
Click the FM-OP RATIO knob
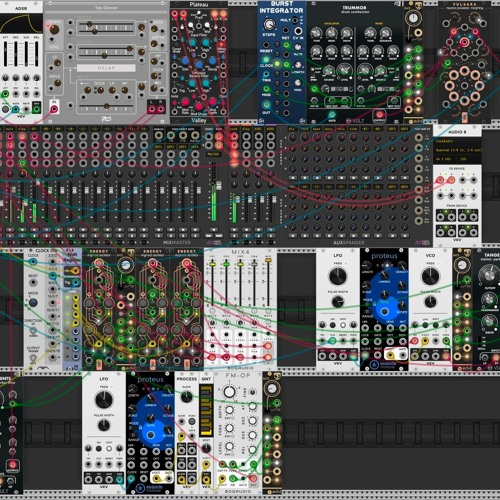tap(229, 392)
